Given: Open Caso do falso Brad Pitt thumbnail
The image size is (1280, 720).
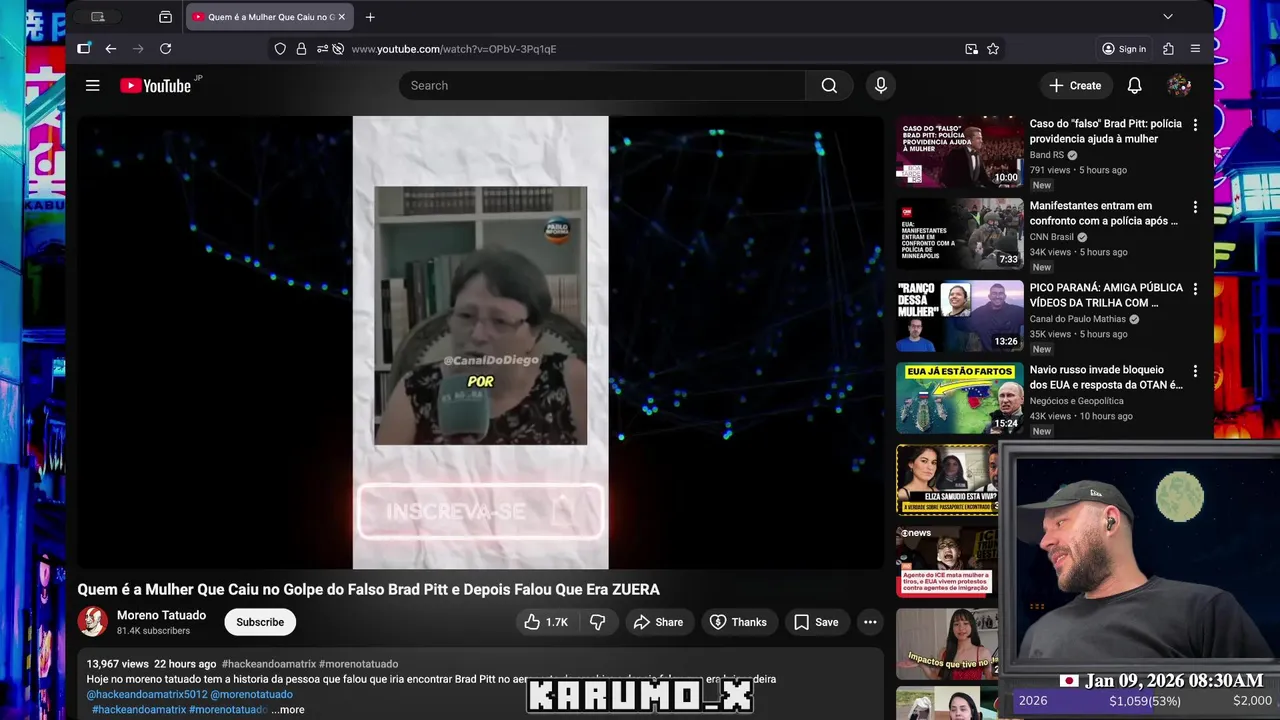Looking at the screenshot, I should tap(960, 152).
